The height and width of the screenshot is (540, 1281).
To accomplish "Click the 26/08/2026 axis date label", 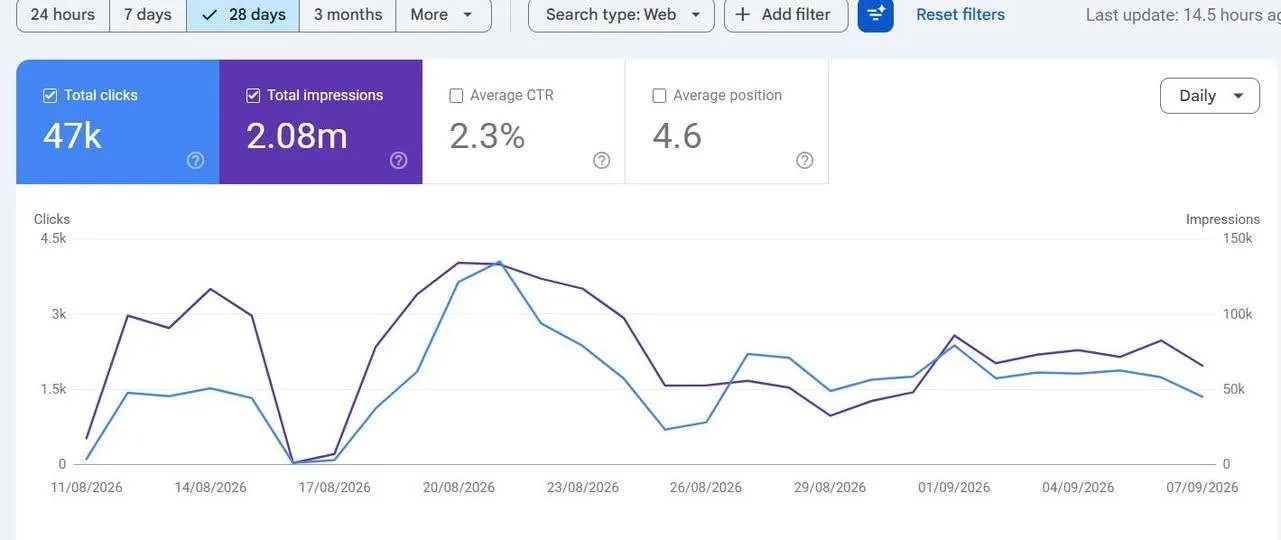I will [706, 488].
